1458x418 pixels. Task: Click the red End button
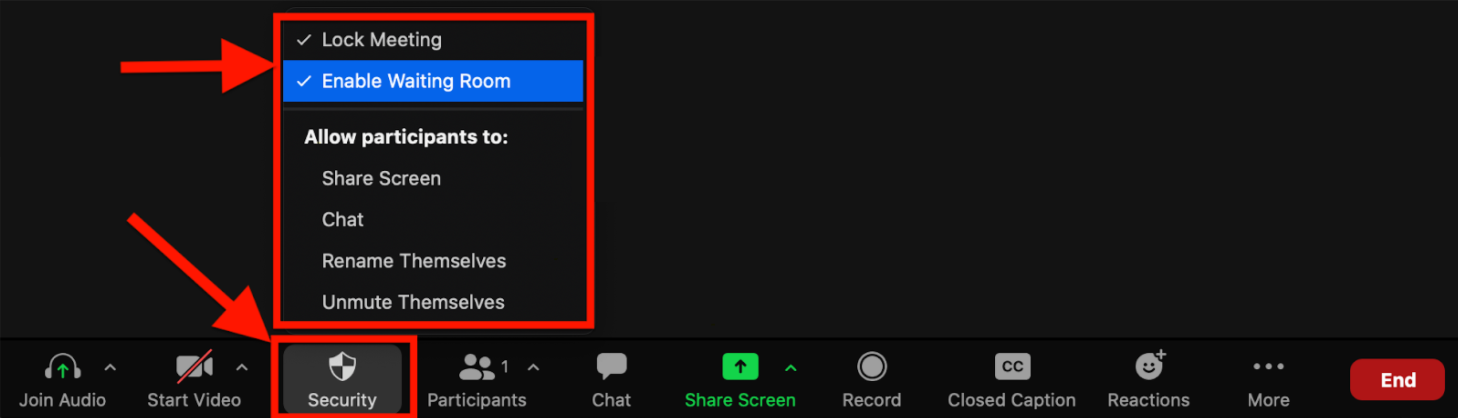[x=1397, y=379]
